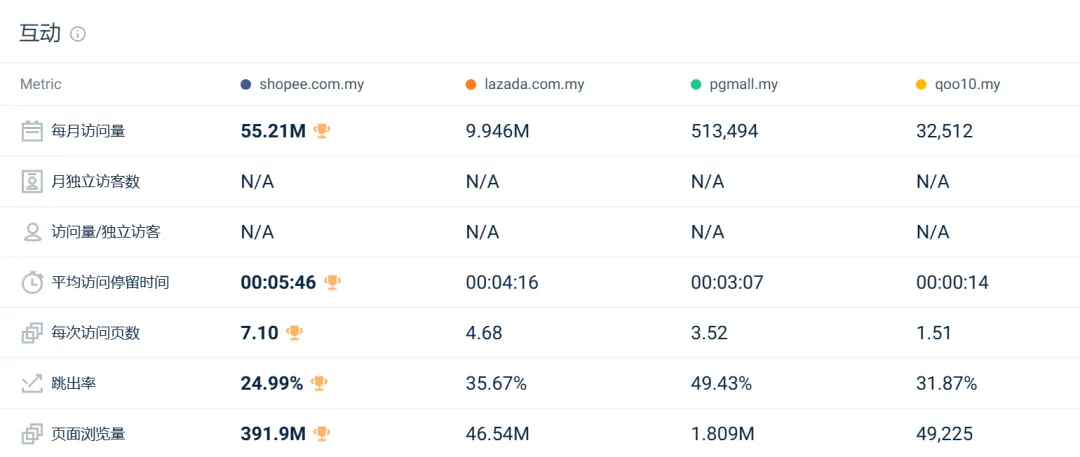Image resolution: width=1080 pixels, height=457 pixels.
Task: Click the pages icon for 每次访问页数
Action: 32,333
